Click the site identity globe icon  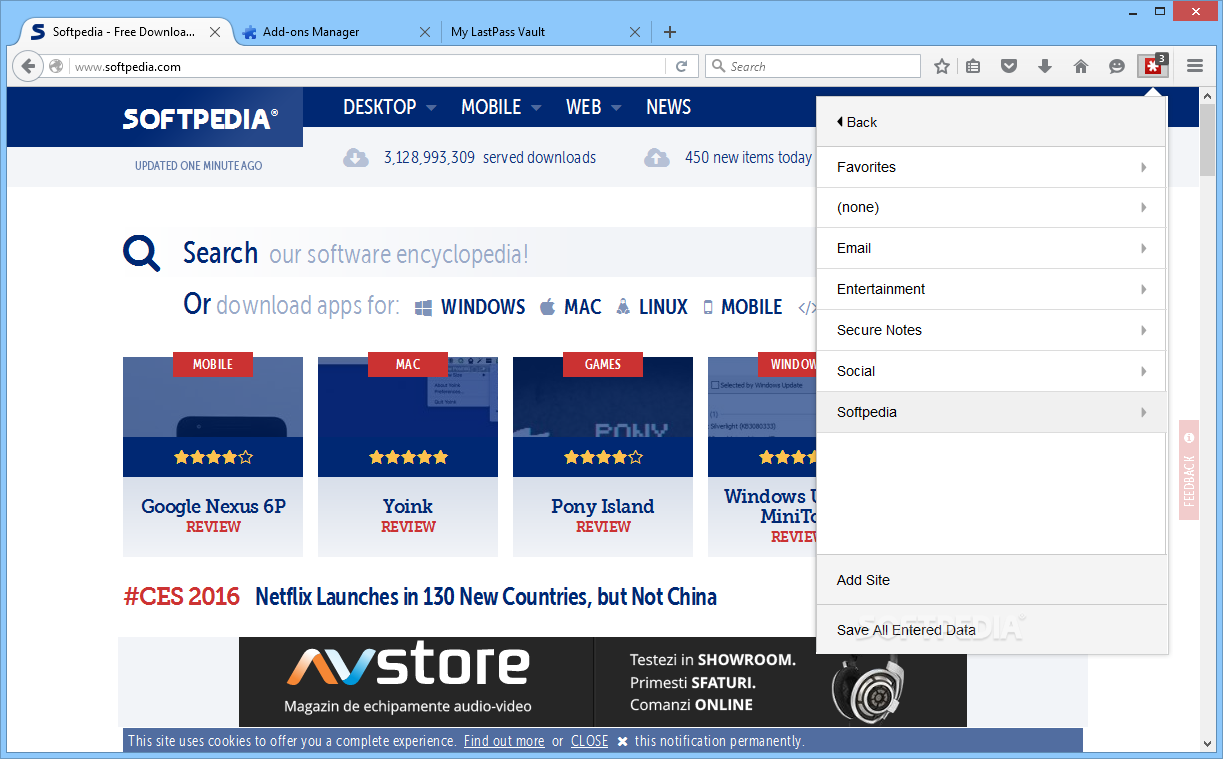[56, 67]
